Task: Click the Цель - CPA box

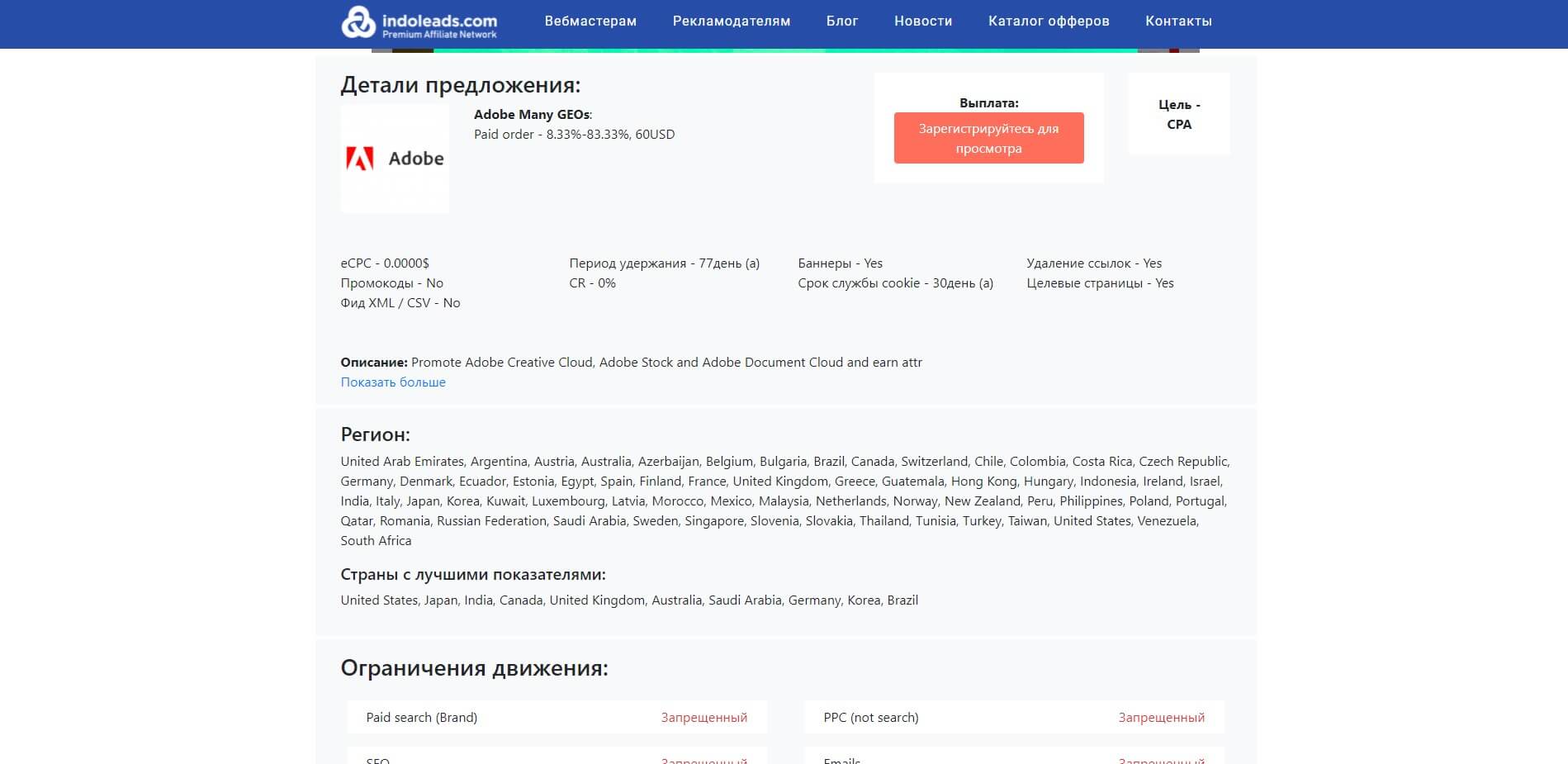Action: (1179, 114)
